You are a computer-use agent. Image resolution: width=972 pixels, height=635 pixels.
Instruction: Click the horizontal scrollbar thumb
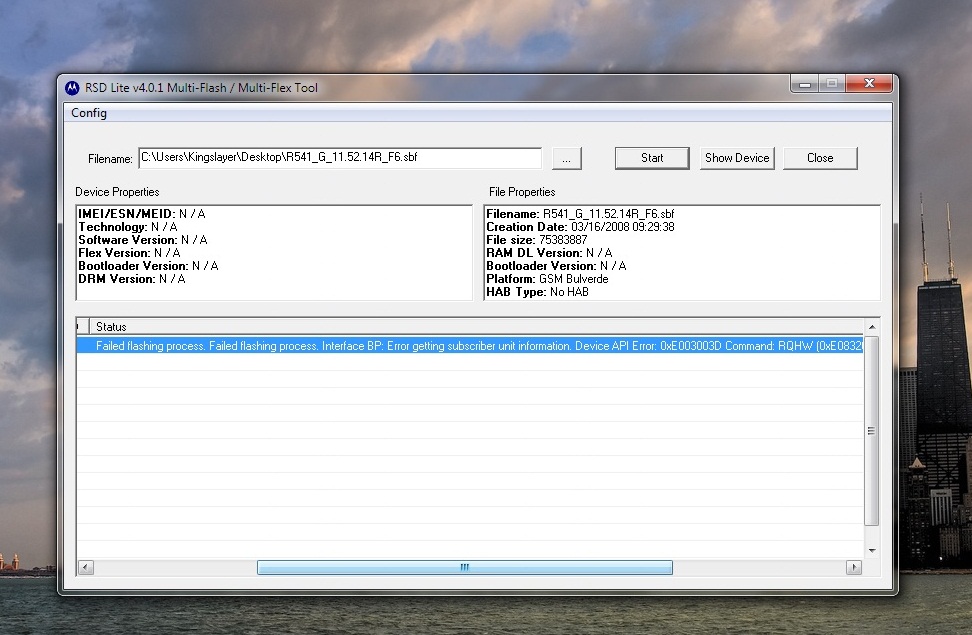(465, 567)
